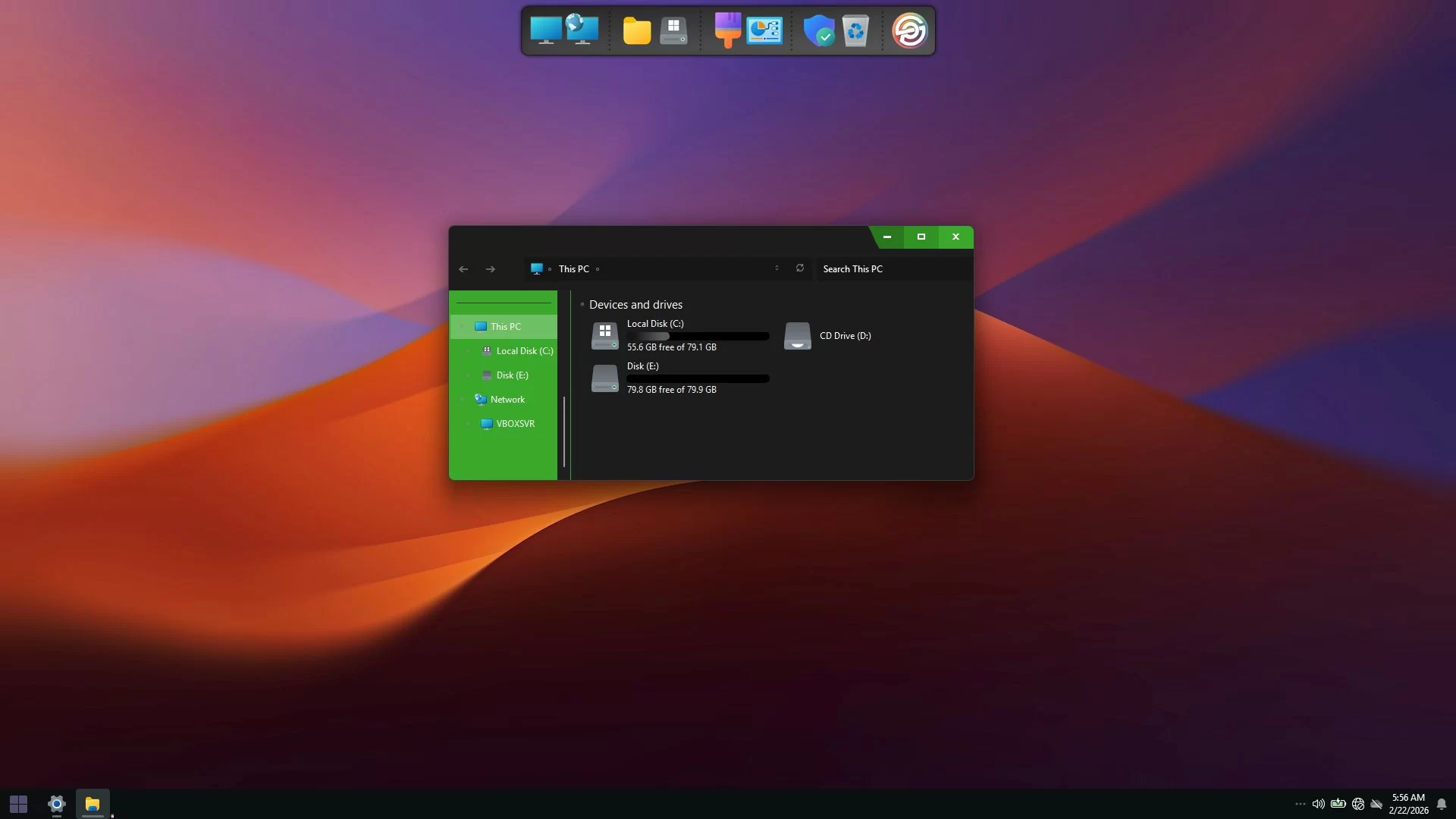Screen dimensions: 1456x819
Task: Launch paintbrush personalization icon in dock
Action: pyautogui.click(x=727, y=30)
